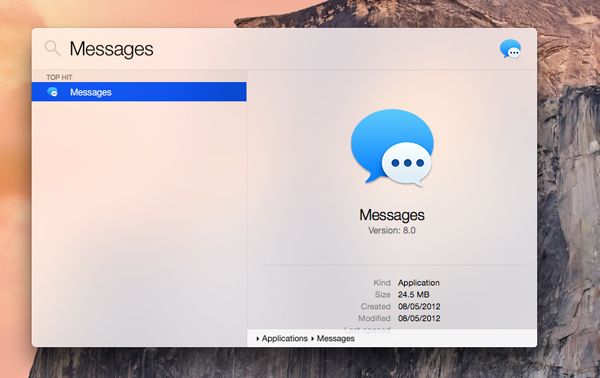
Task: Click the Modified date 08/05/2012
Action: 419,318
